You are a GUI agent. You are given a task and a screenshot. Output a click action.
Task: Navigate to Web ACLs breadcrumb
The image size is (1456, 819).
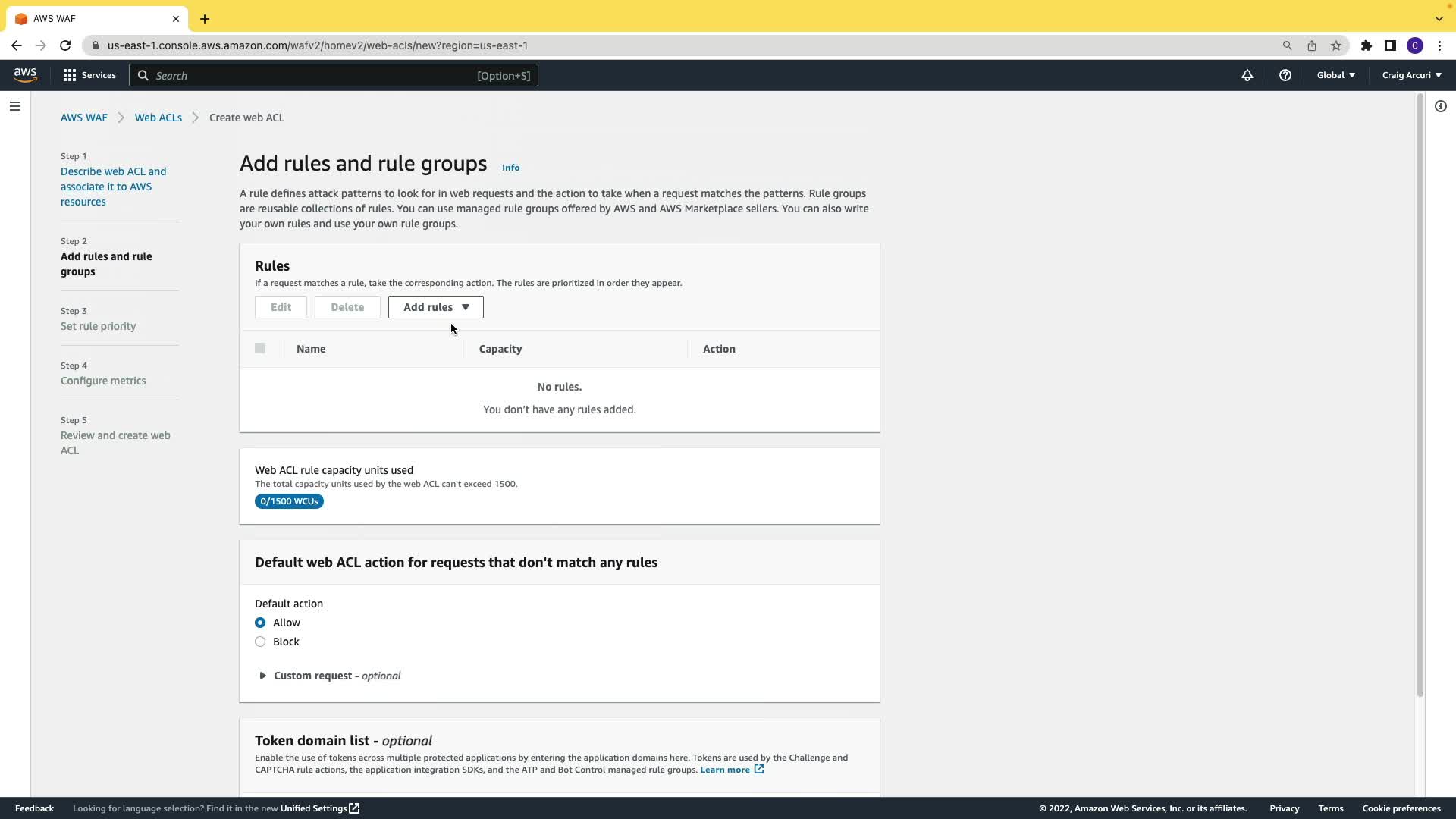pos(158,118)
